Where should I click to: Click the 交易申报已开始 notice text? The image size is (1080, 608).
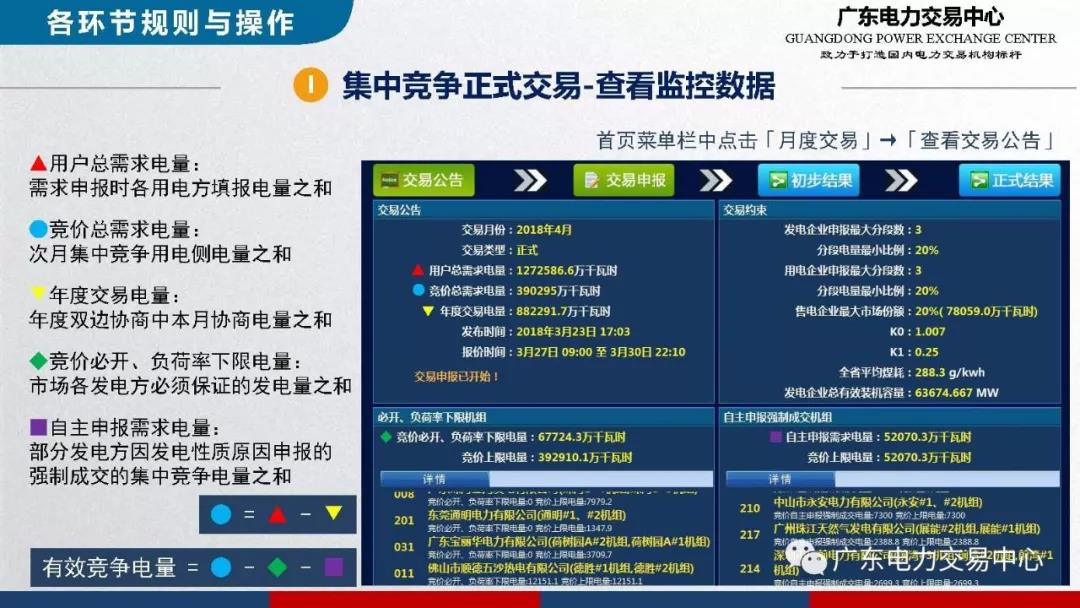coord(457,376)
